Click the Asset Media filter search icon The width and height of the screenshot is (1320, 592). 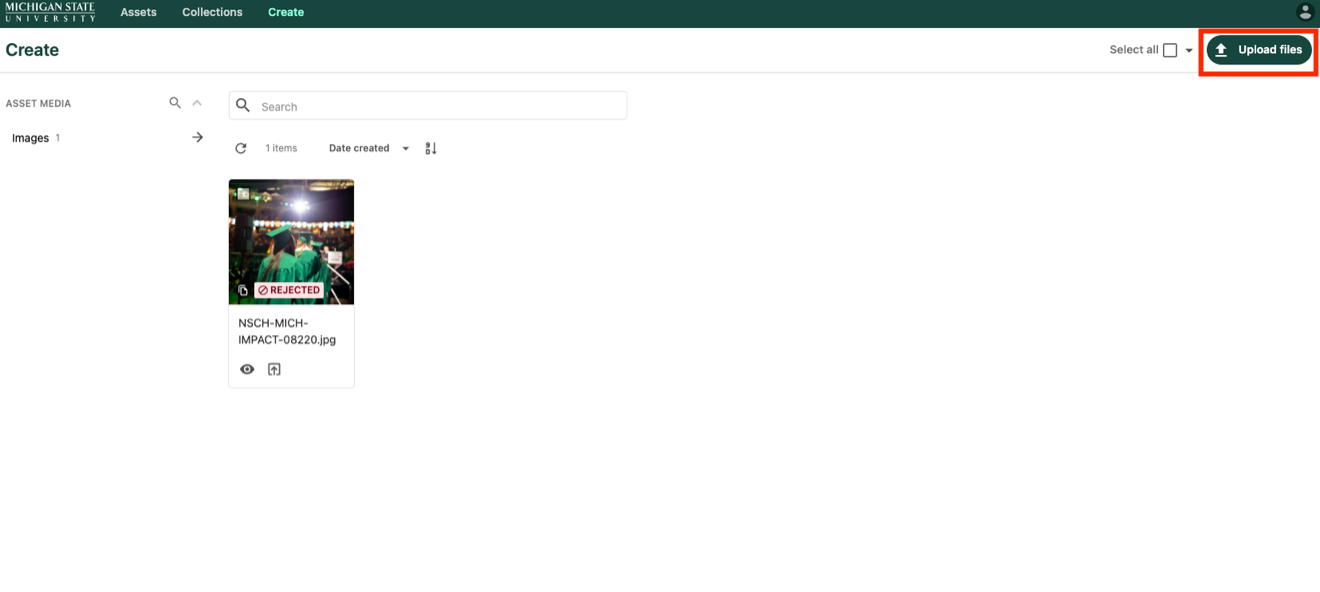tap(175, 103)
